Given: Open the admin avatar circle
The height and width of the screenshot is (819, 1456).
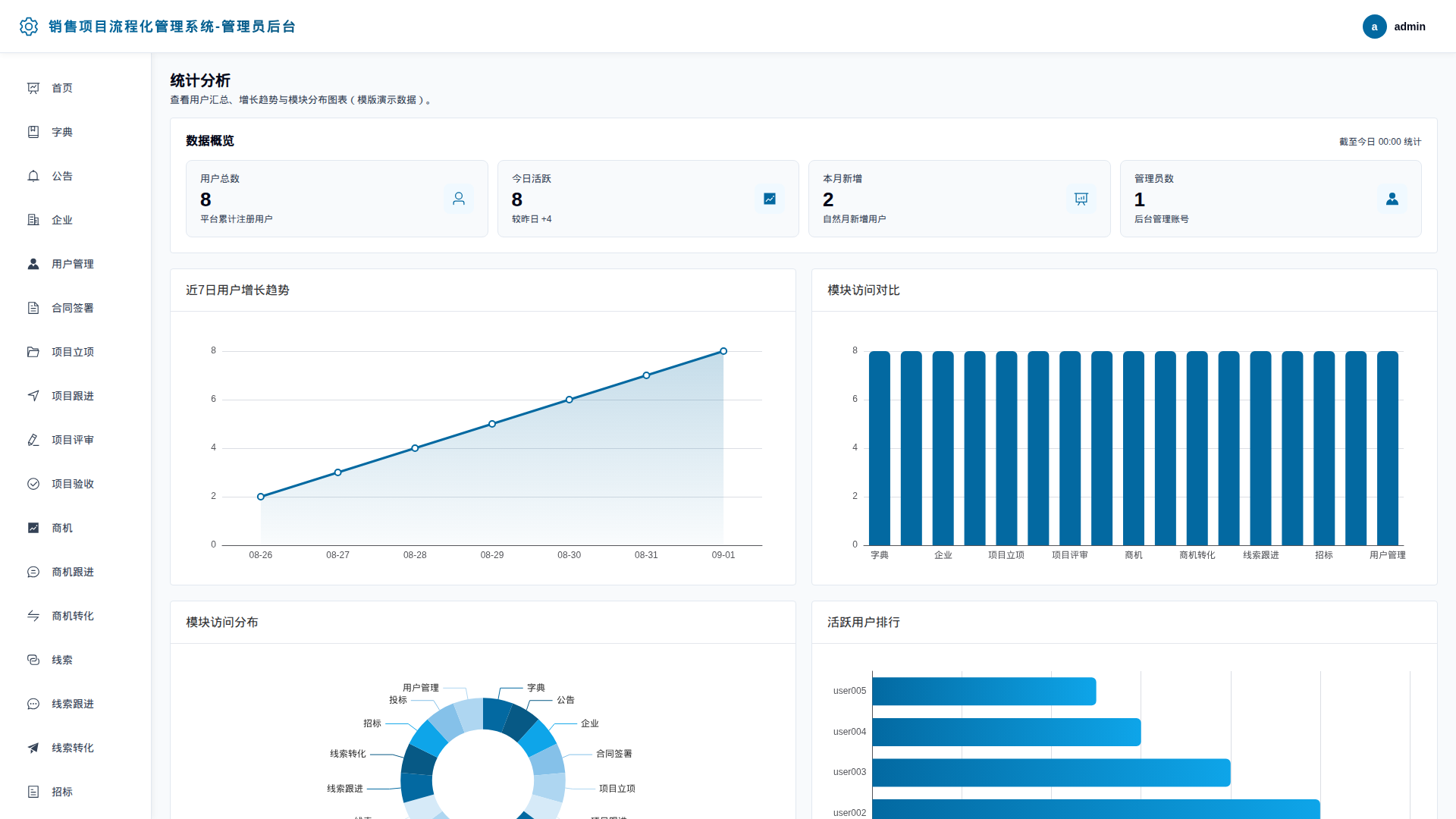Looking at the screenshot, I should point(1374,27).
